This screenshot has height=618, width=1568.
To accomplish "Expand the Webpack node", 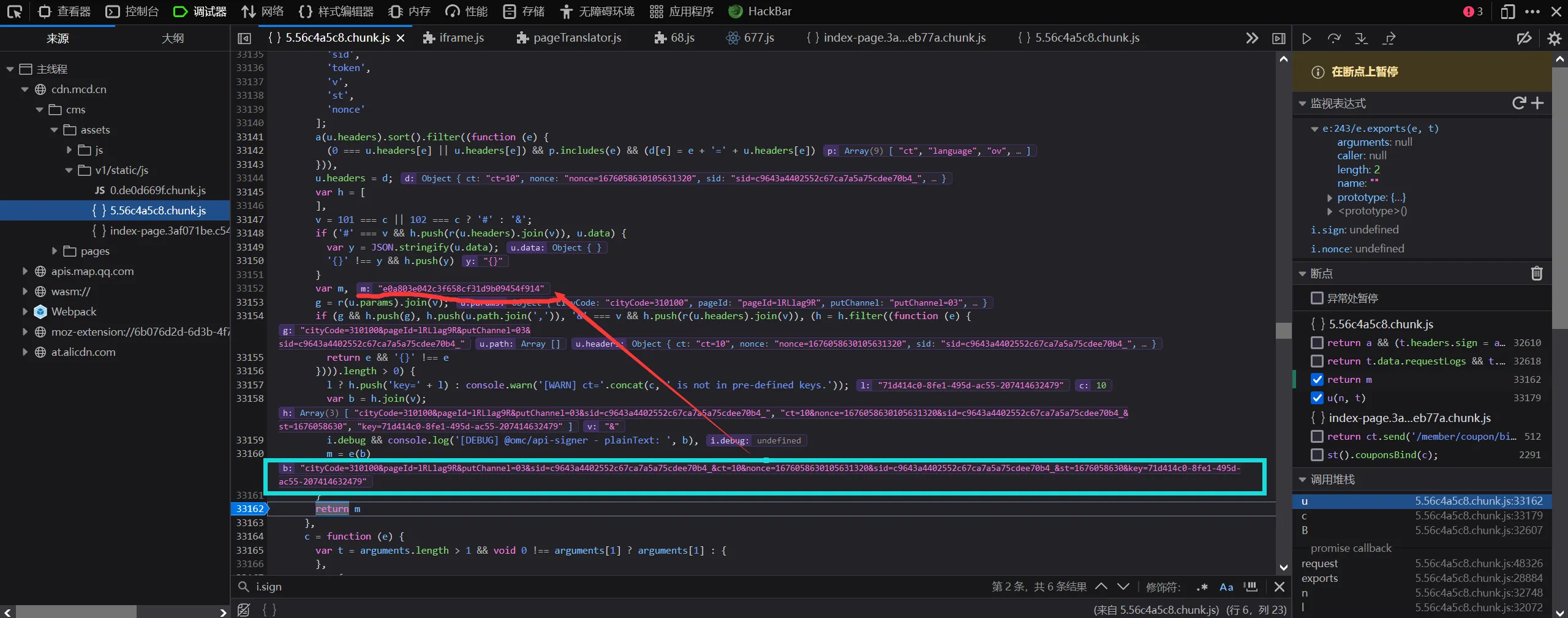I will tap(24, 312).
